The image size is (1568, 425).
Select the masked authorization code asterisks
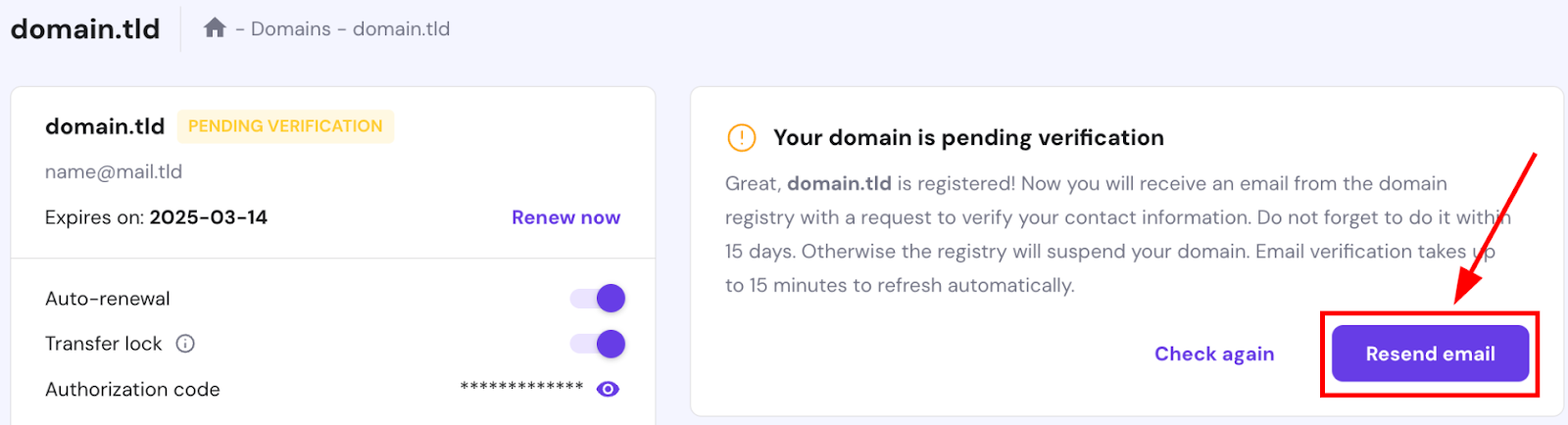522,388
